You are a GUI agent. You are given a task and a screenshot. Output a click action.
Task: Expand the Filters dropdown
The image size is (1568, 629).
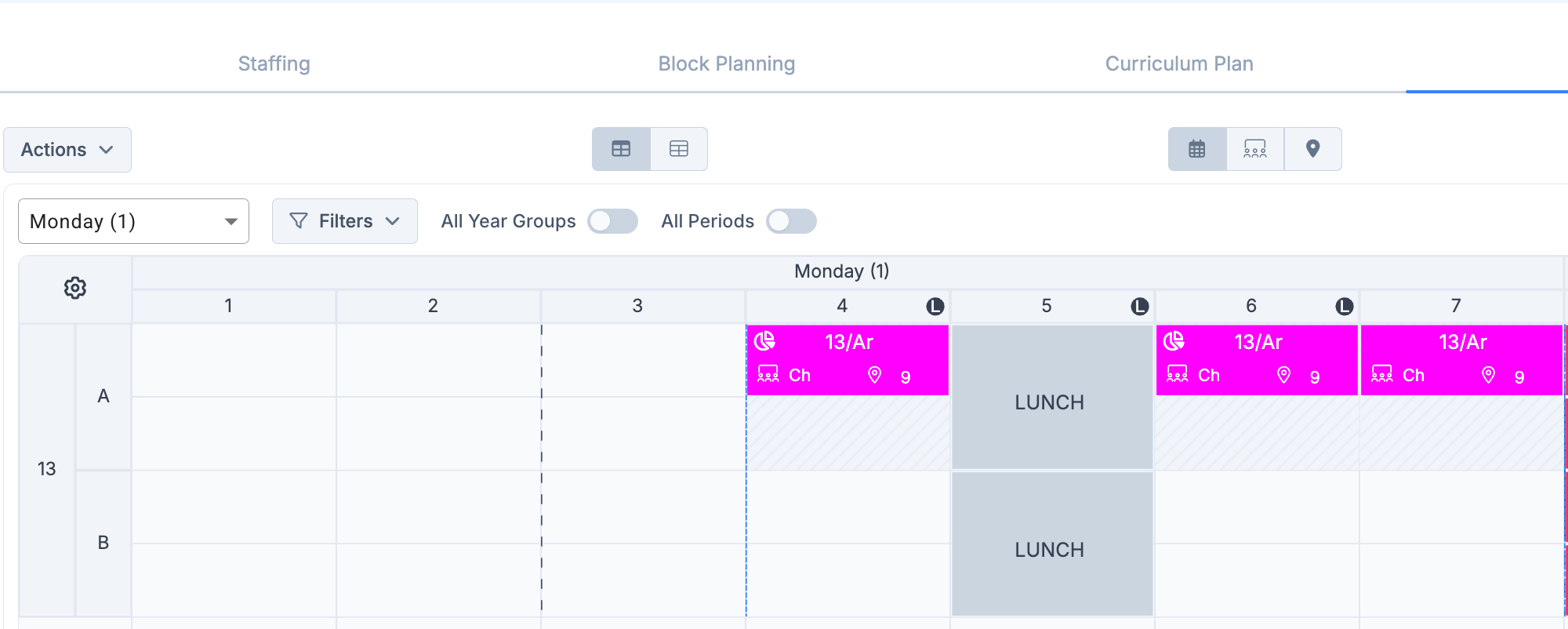click(x=344, y=221)
